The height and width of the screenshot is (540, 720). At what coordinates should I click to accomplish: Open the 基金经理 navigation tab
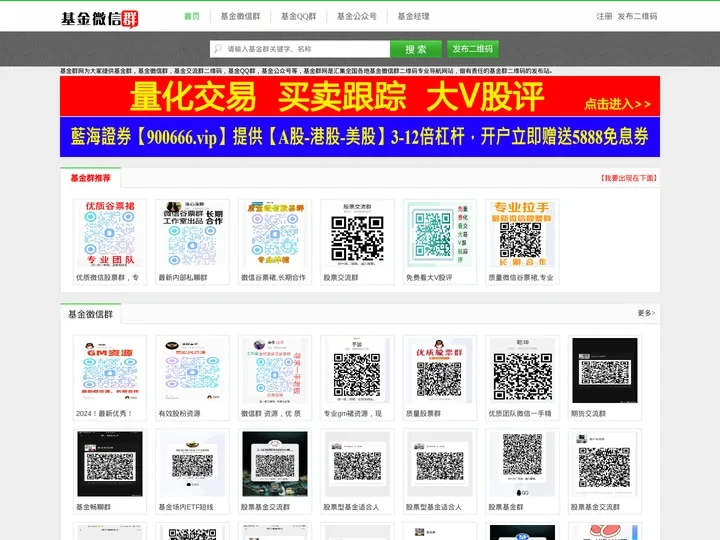pyautogui.click(x=413, y=16)
